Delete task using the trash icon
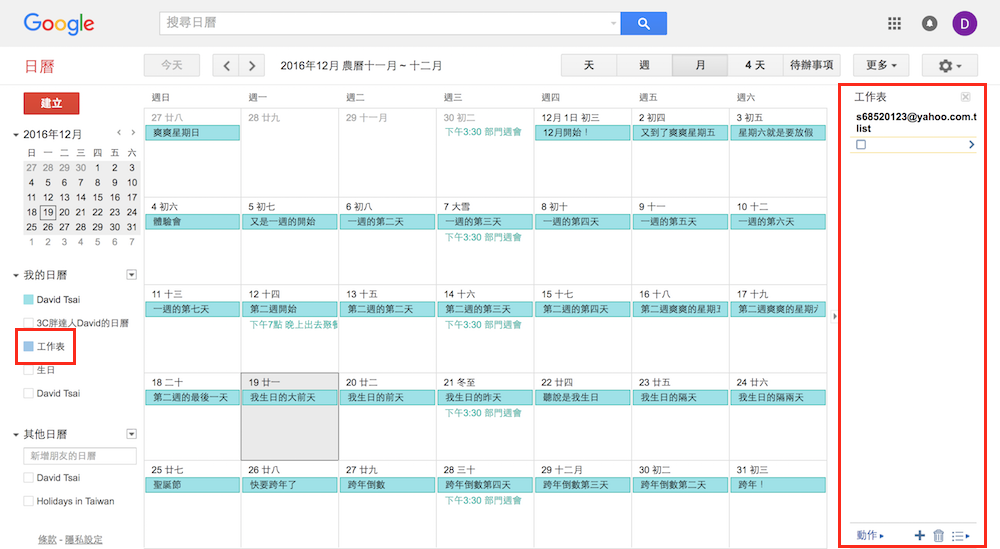1000x549 pixels. coord(938,536)
